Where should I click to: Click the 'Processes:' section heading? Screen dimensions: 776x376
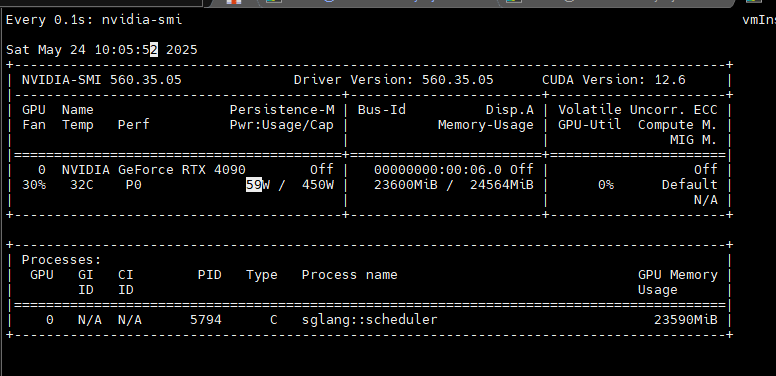(x=61, y=260)
